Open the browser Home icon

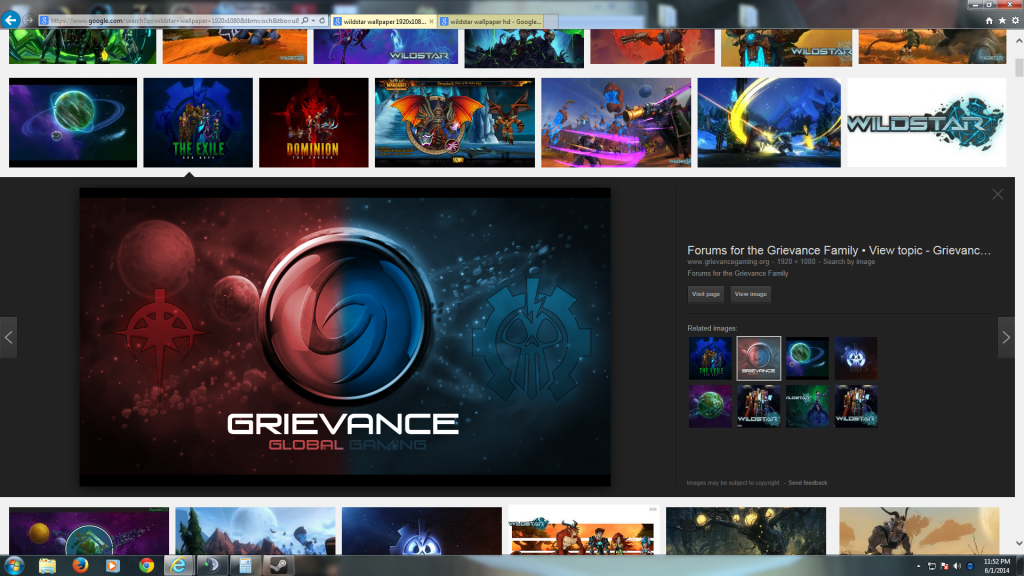click(x=989, y=21)
